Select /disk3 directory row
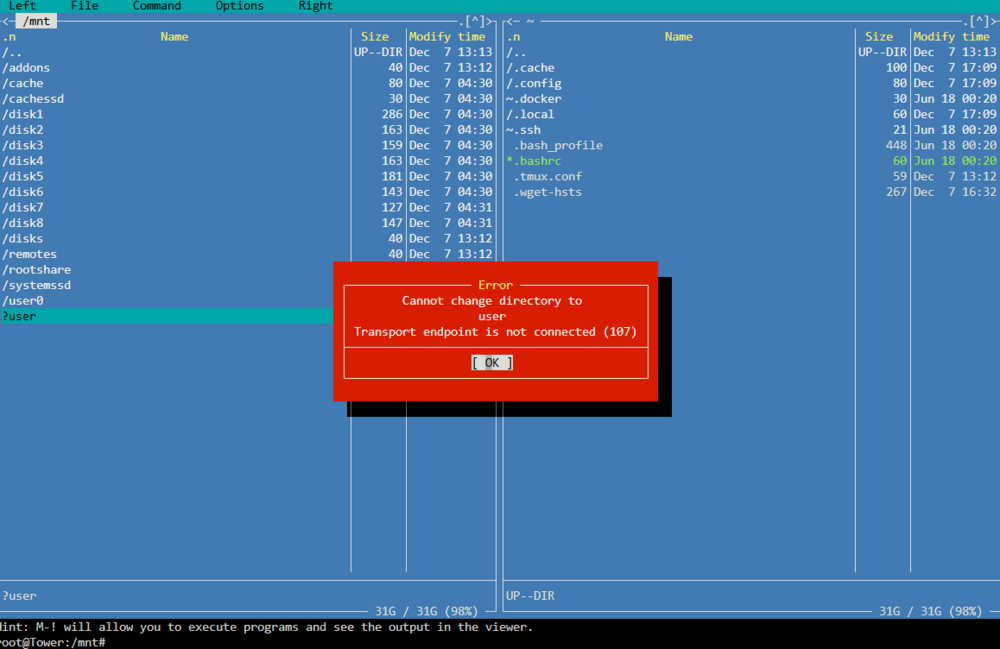 tap(247, 145)
